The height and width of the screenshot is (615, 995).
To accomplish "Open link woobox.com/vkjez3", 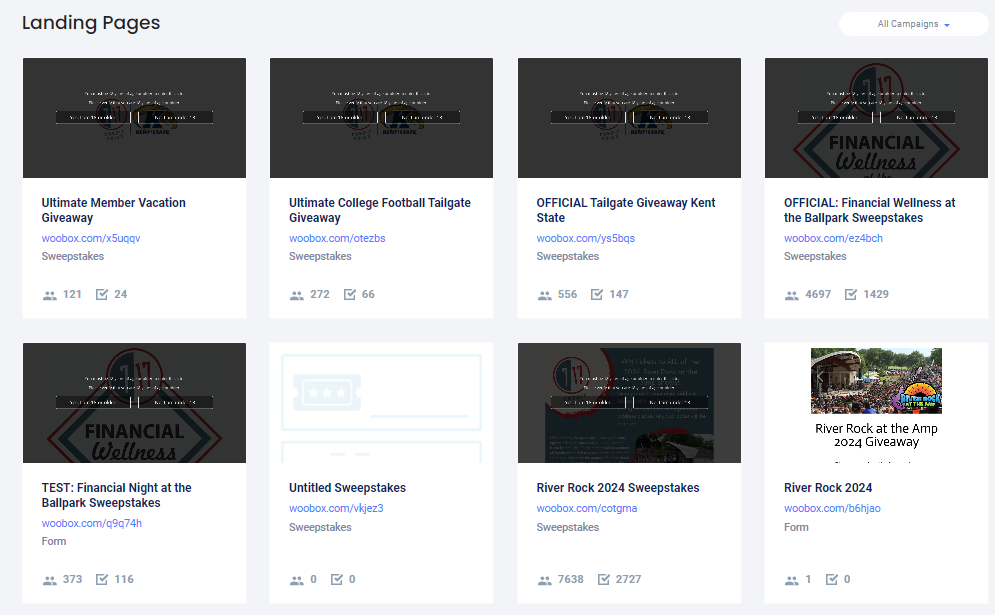I will 336,508.
